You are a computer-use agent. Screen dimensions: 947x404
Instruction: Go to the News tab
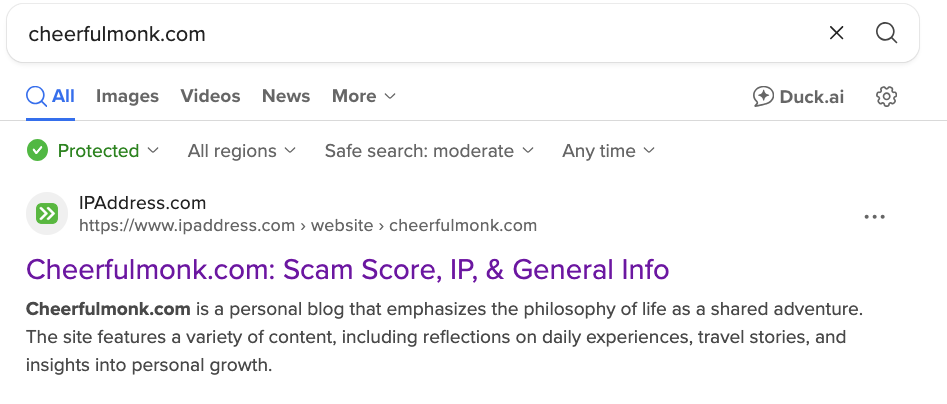pos(286,97)
